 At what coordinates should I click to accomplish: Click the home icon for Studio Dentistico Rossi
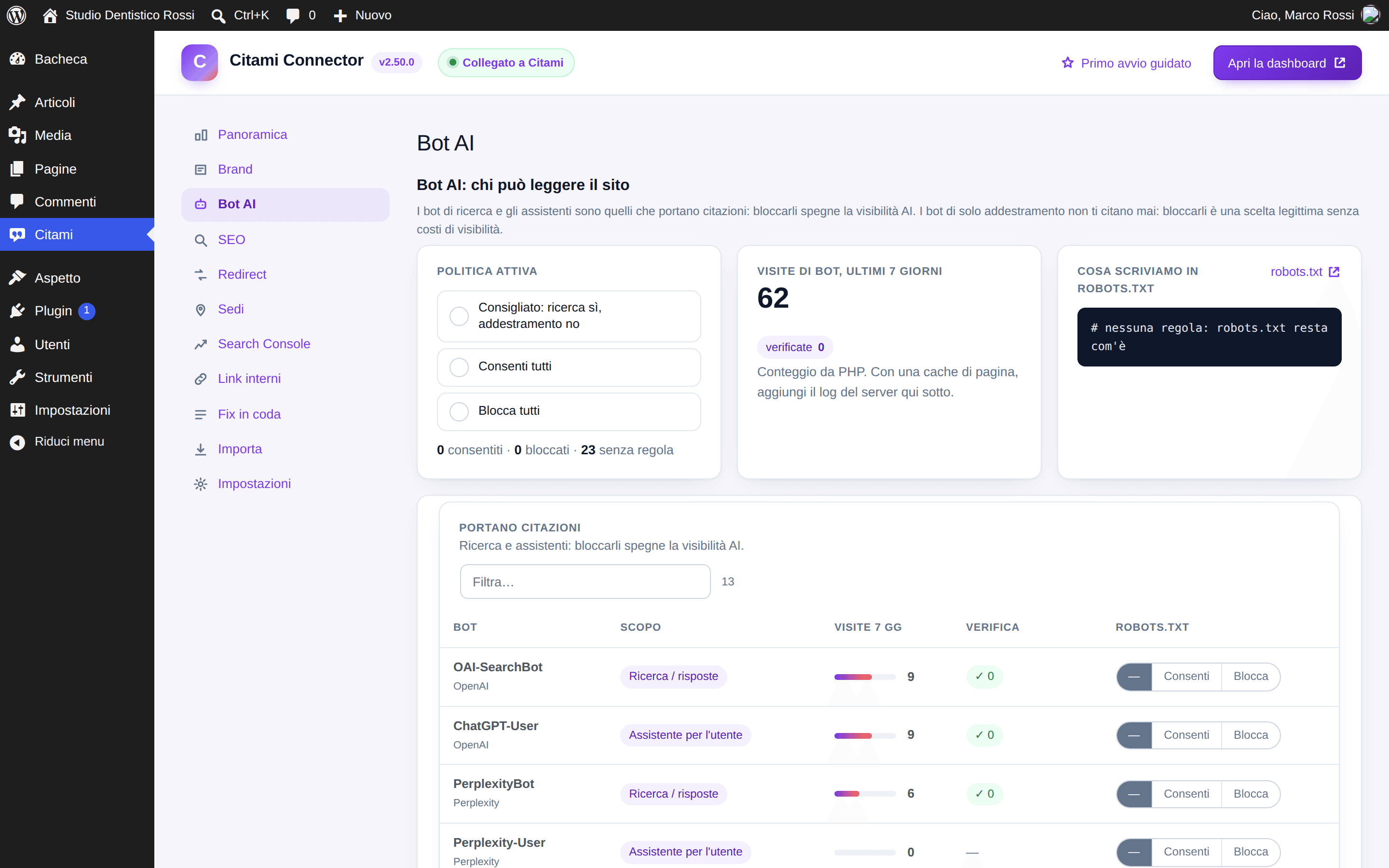coord(50,15)
